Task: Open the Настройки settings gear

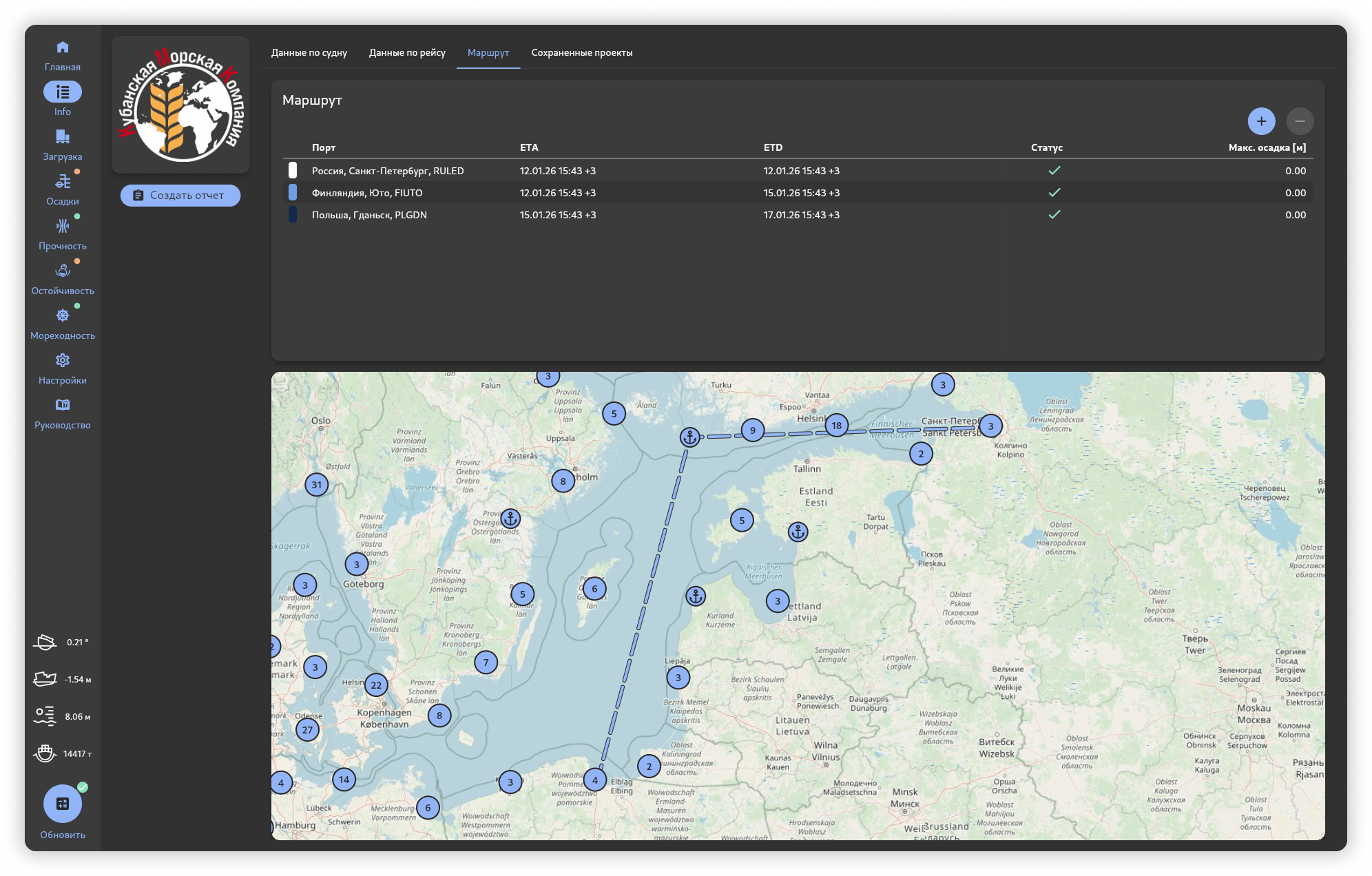Action: click(x=63, y=361)
